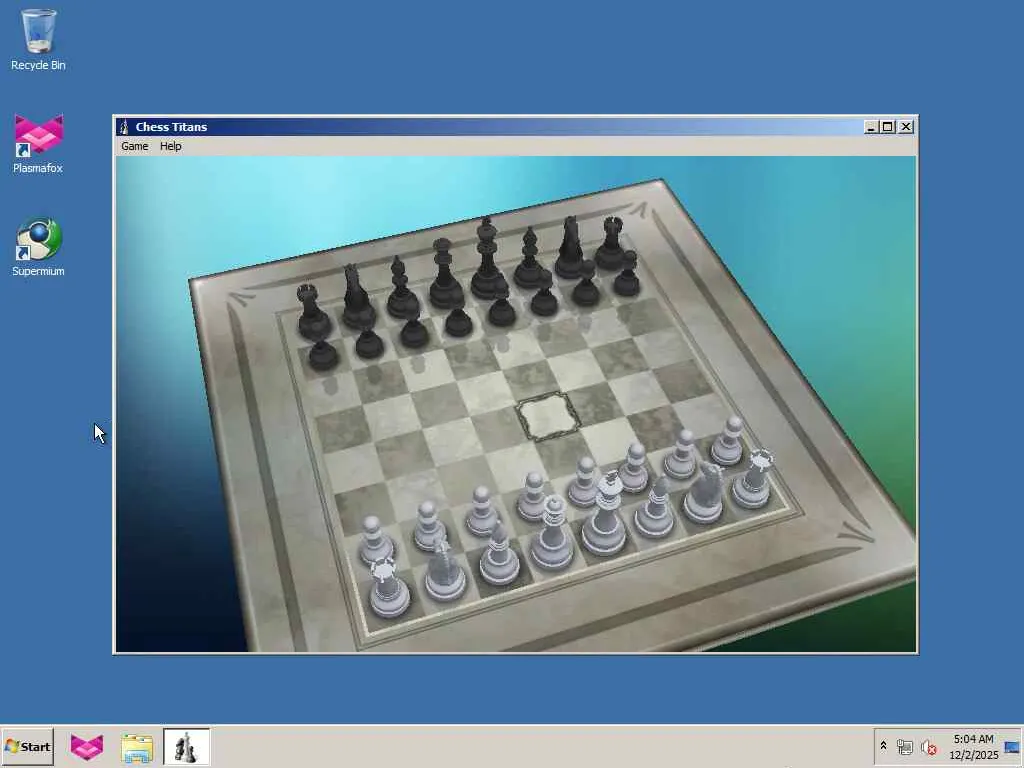Screen dimensions: 1024x768
Task: Select the white pawn on h2
Action: click(728, 442)
